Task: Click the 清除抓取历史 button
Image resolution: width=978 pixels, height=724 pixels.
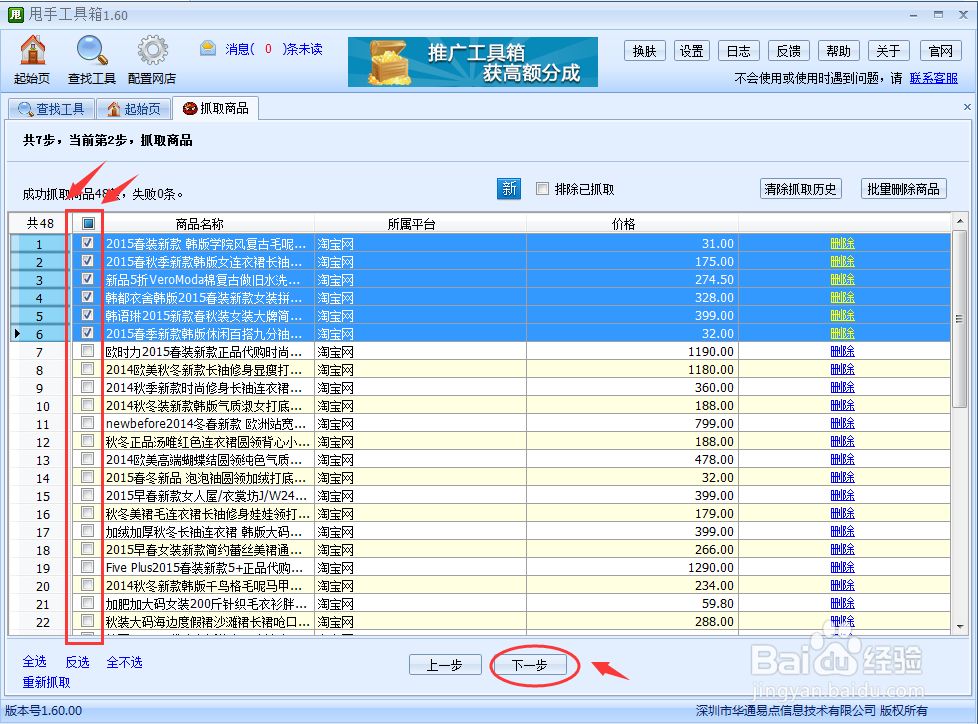Action: click(800, 188)
